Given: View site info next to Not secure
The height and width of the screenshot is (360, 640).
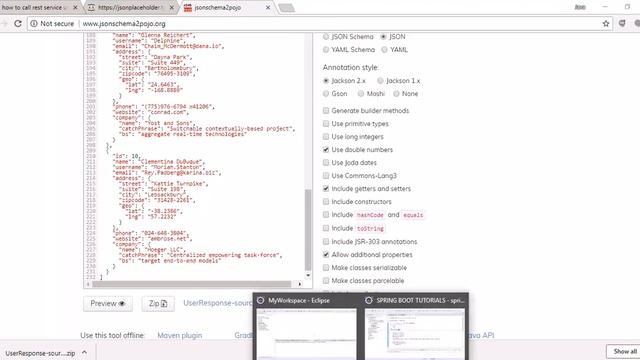Looking at the screenshot, I should [x=34, y=24].
